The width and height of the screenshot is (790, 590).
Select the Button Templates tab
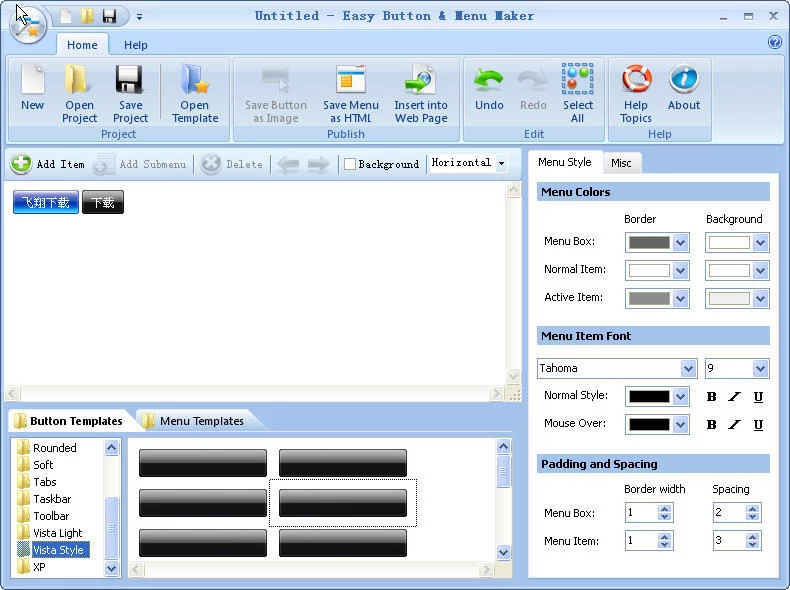[x=71, y=421]
